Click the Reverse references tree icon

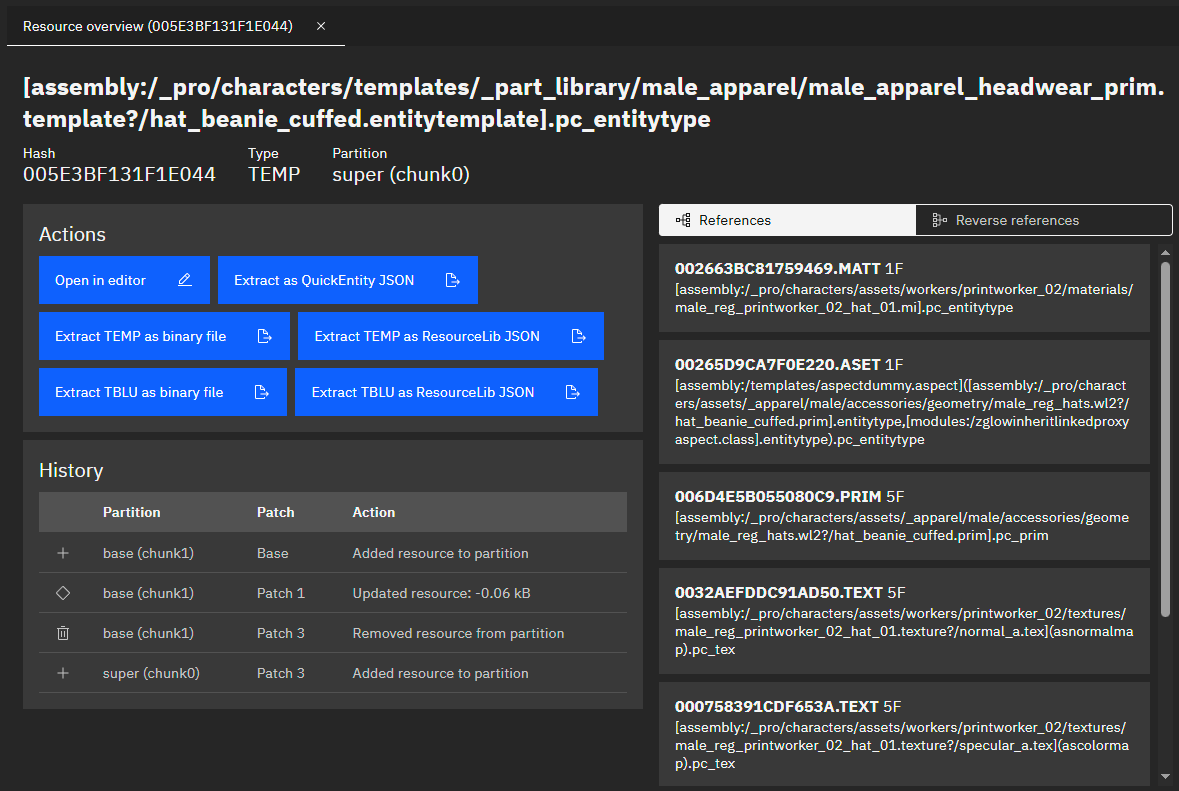point(939,220)
